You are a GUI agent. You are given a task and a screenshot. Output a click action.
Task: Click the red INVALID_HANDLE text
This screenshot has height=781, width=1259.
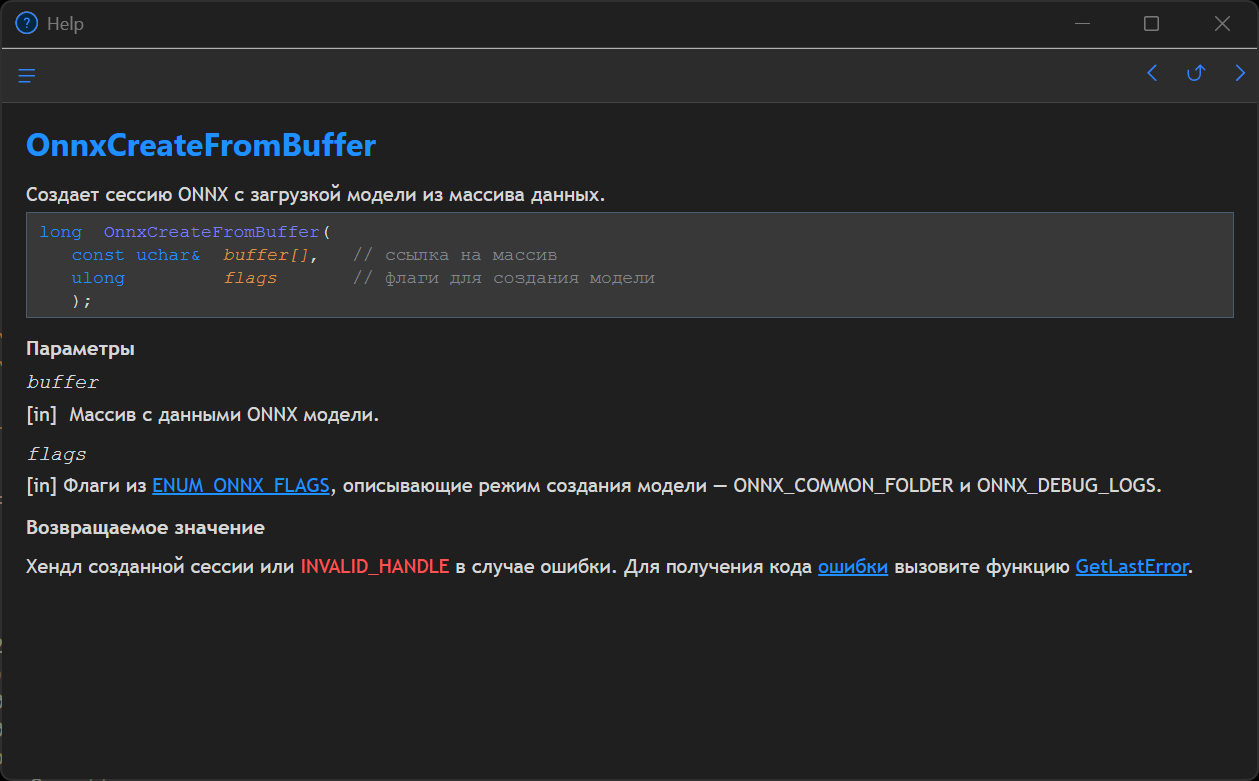point(375,567)
